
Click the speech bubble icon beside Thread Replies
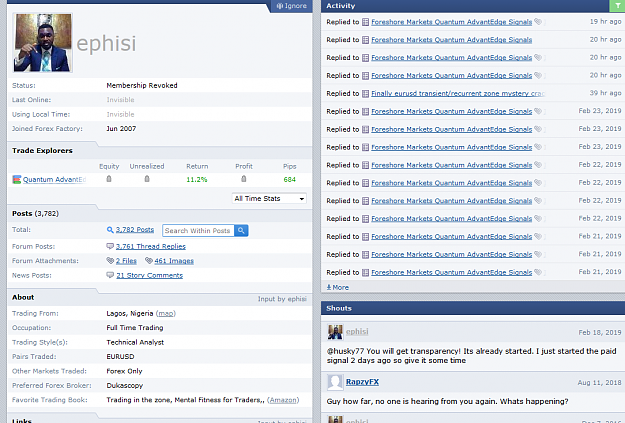pos(110,246)
